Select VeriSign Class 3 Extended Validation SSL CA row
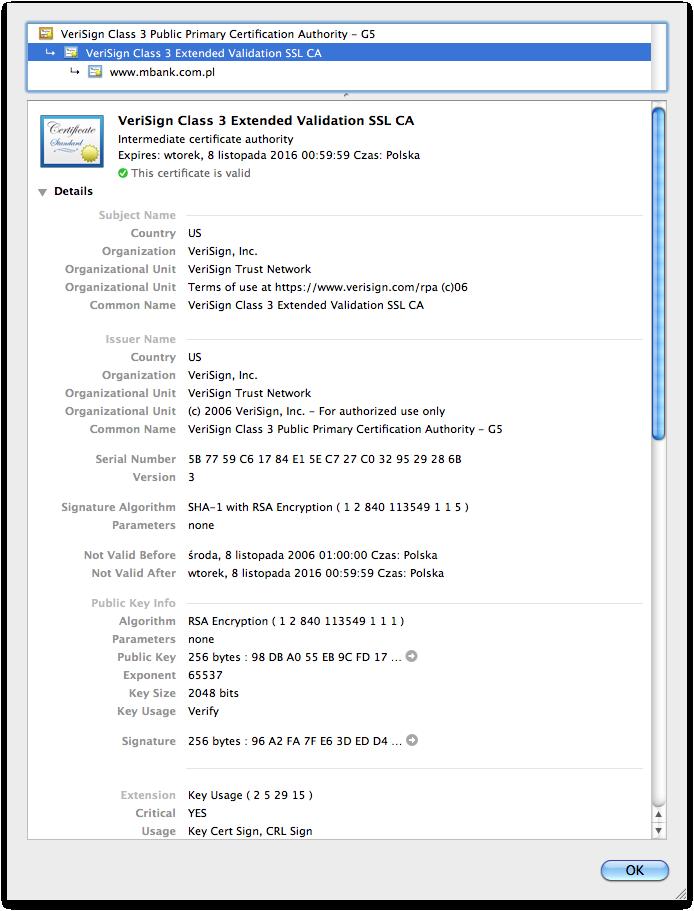This screenshot has height=911, width=694. [339, 52]
